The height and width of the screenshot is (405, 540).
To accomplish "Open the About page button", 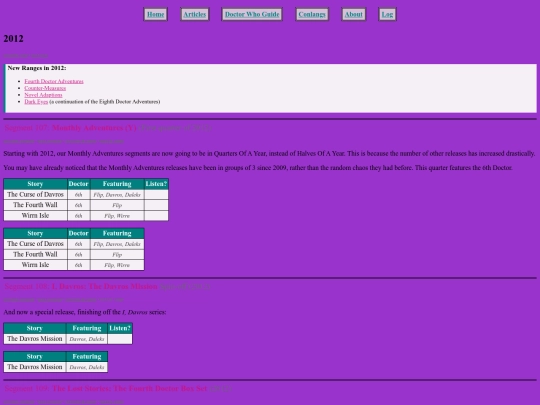I will tap(354, 14).
